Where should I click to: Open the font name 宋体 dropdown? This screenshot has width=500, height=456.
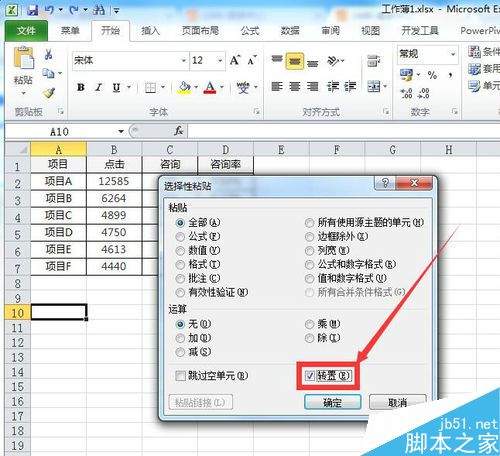[184, 61]
